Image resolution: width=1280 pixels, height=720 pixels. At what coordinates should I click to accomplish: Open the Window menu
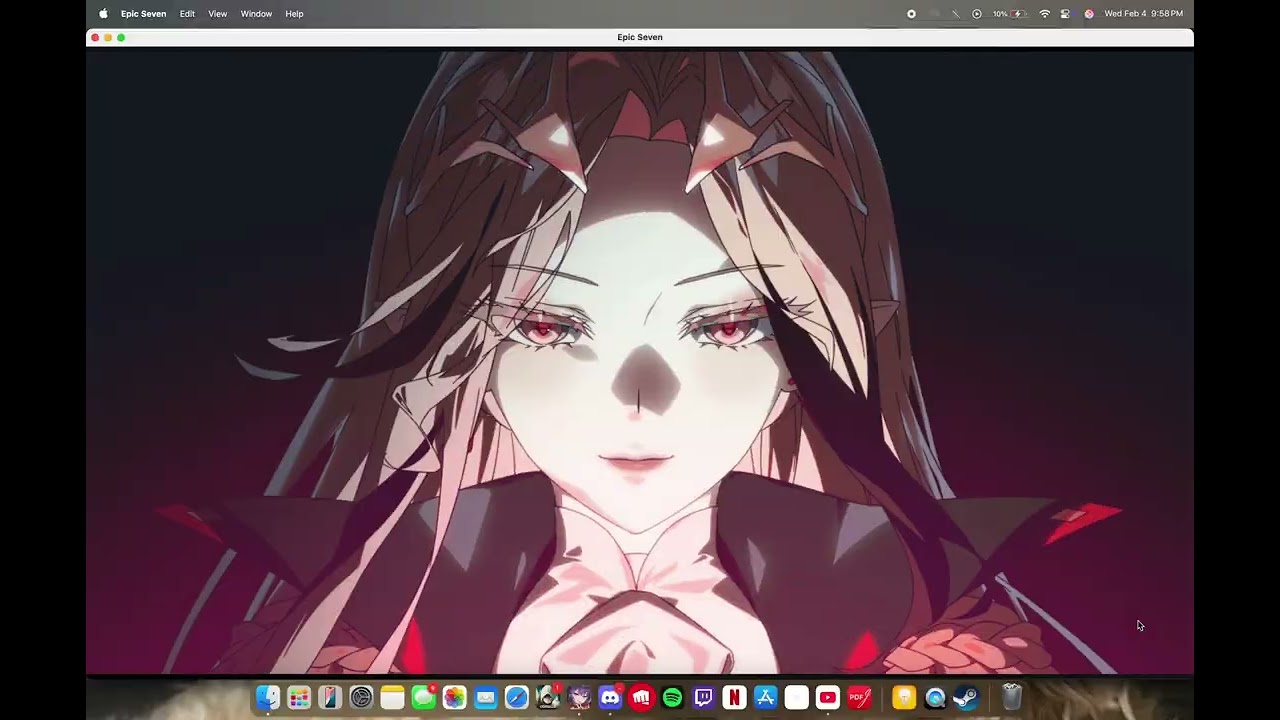coord(256,14)
